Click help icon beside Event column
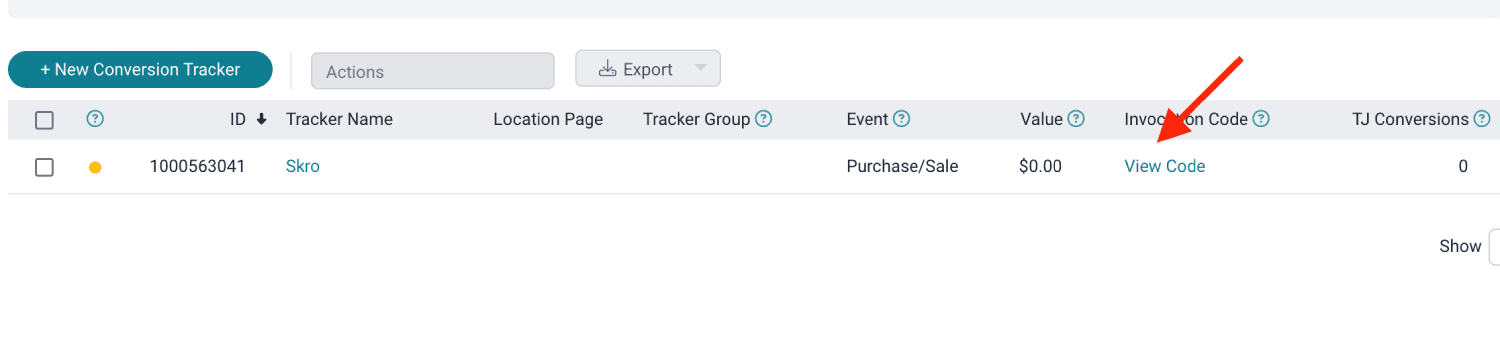Image resolution: width=1500 pixels, height=361 pixels. 901,119
